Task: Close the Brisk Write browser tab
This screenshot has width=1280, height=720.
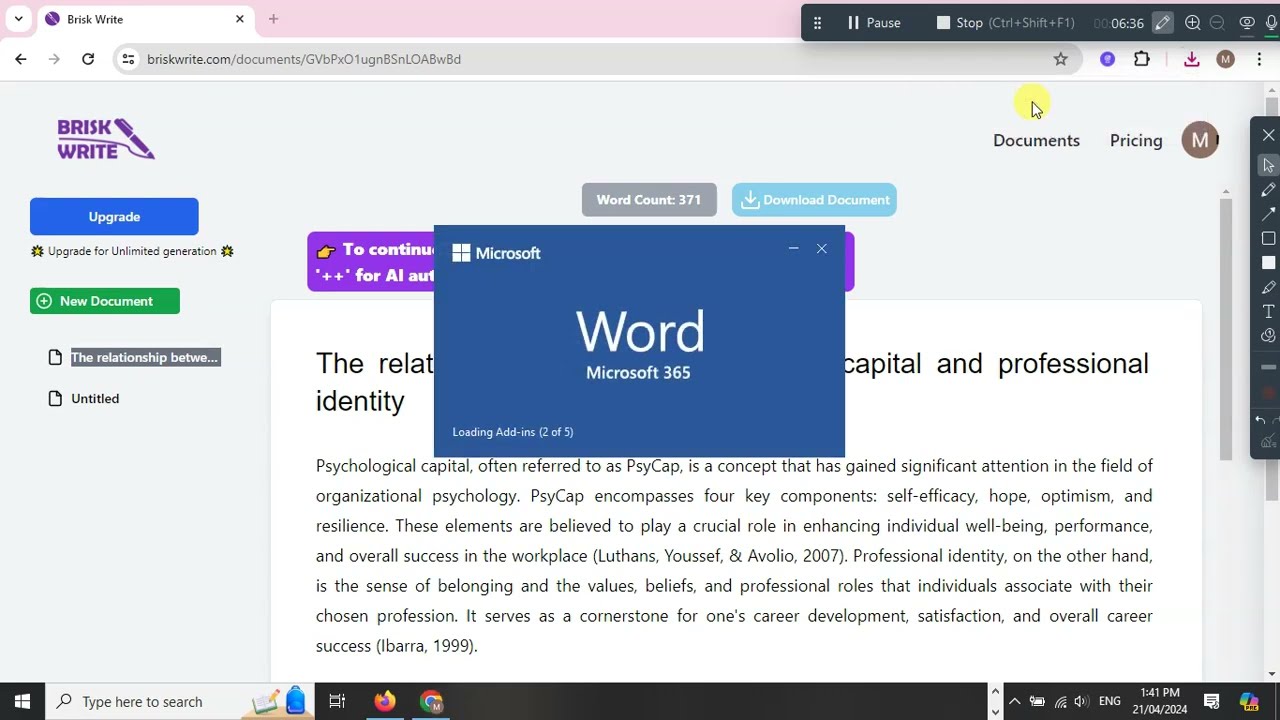Action: point(240,19)
